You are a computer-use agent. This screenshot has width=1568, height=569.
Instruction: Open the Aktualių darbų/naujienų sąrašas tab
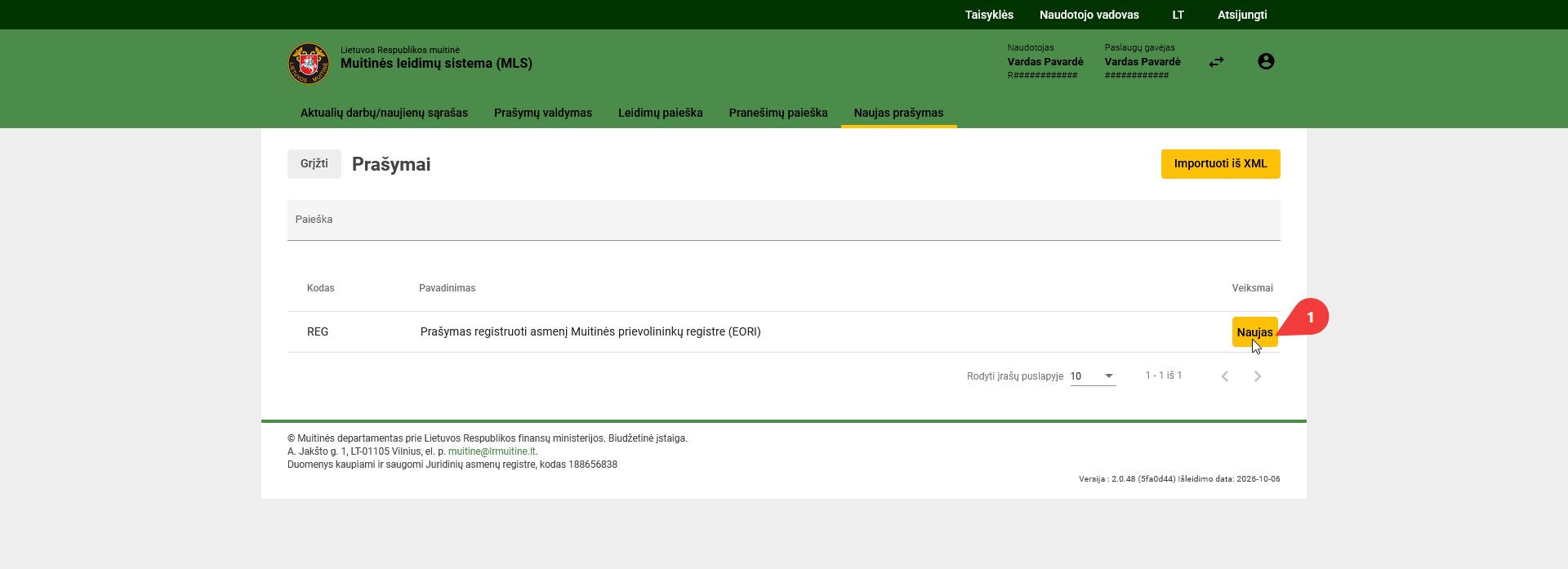[x=384, y=113]
